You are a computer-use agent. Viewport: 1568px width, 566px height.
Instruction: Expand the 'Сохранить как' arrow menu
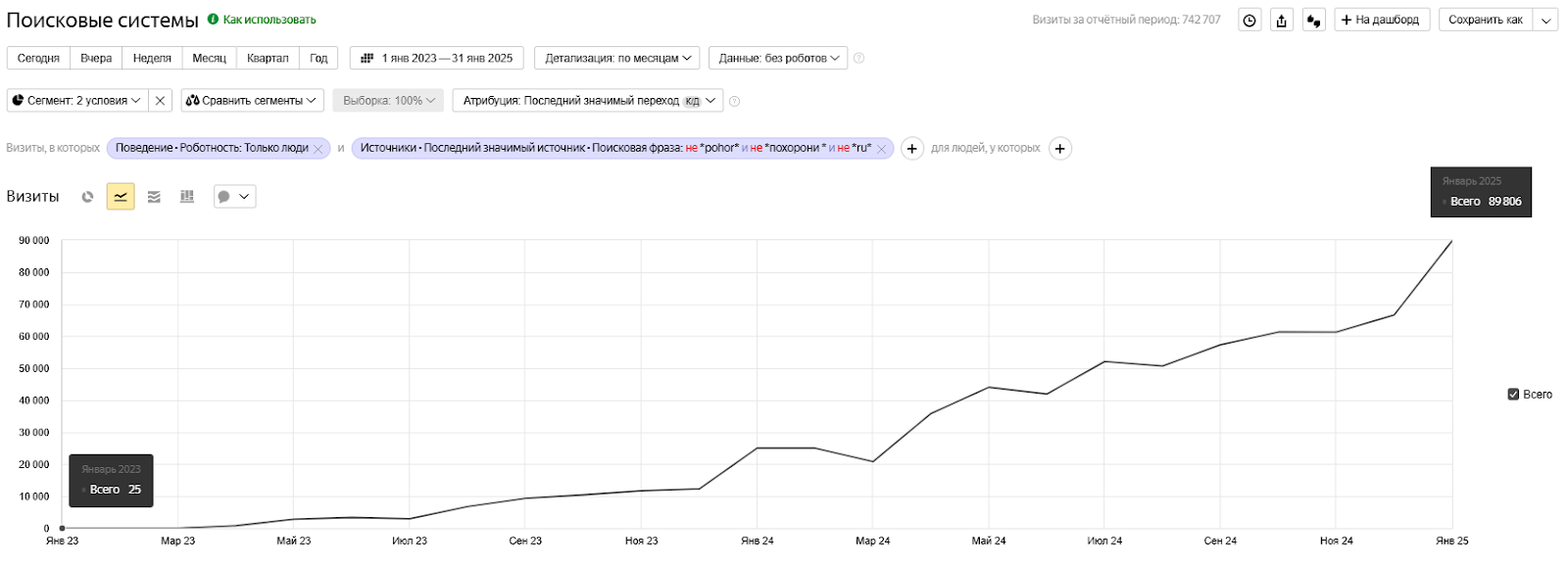[x=1546, y=21]
